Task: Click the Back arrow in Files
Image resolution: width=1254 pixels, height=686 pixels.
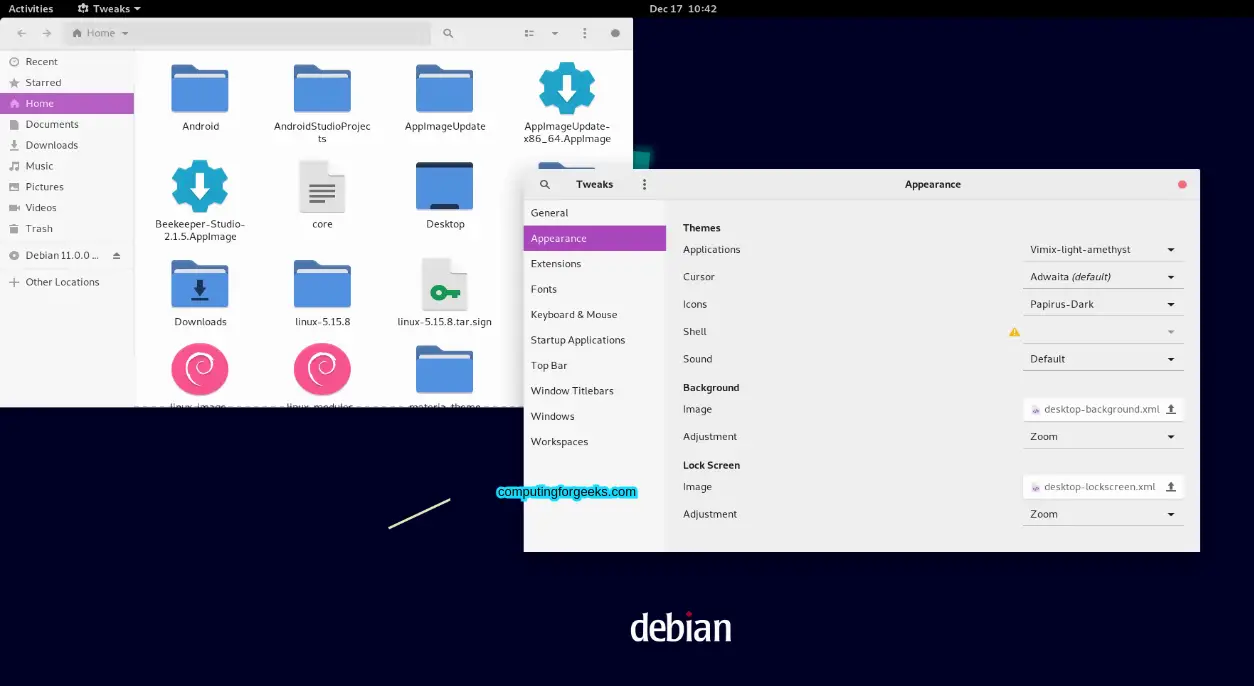Action: pos(20,32)
